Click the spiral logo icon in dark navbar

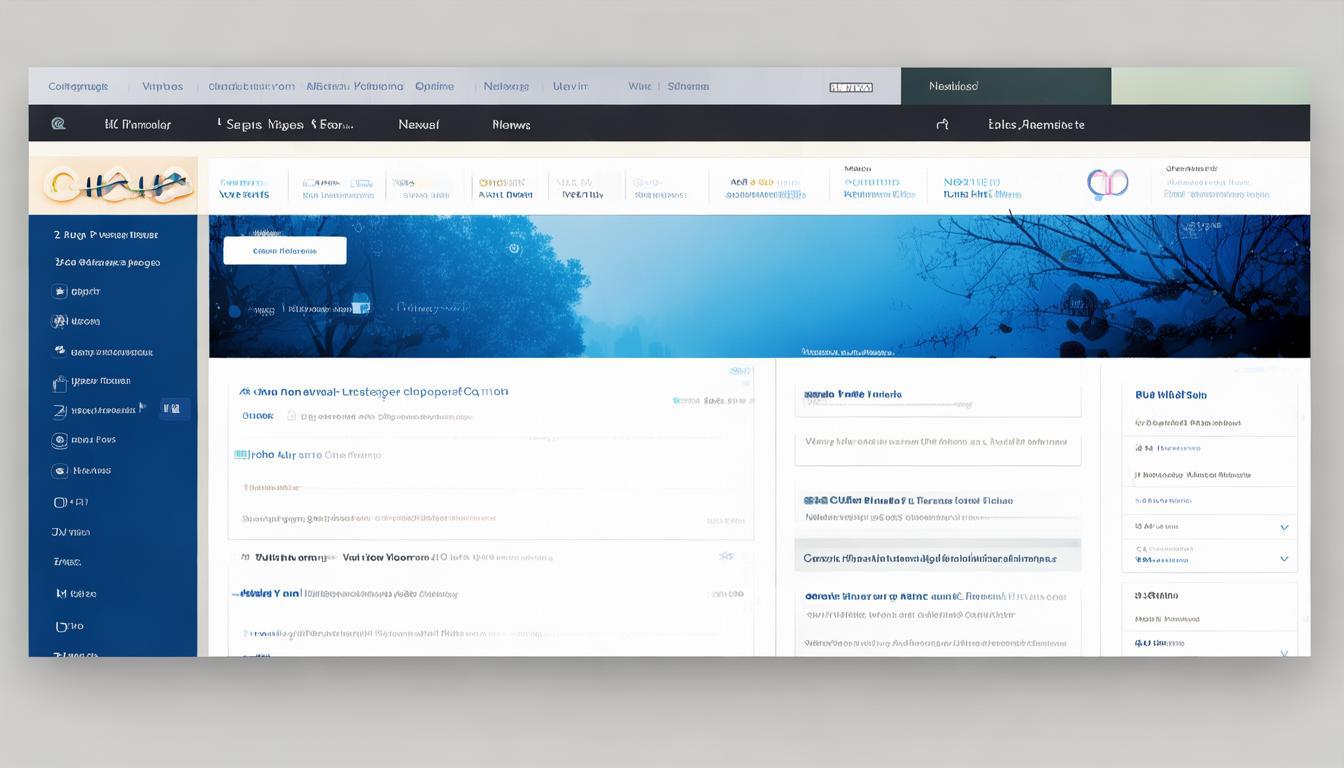[58, 124]
